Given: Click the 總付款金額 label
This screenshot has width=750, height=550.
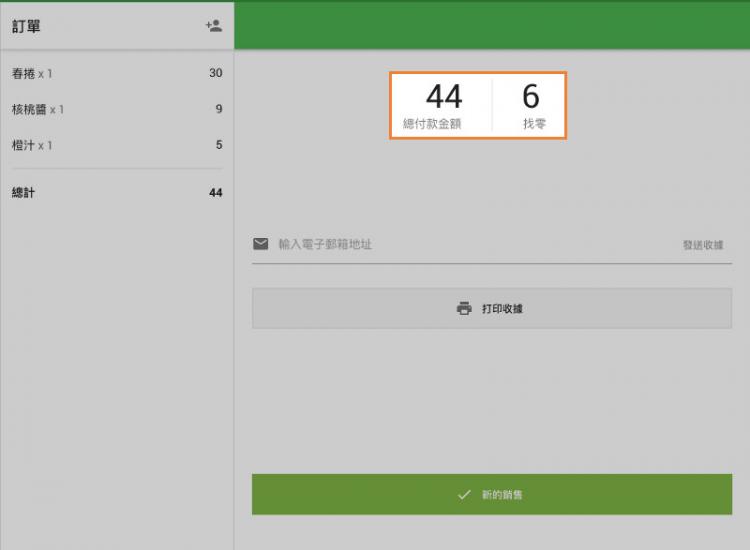Looking at the screenshot, I should 432,124.
